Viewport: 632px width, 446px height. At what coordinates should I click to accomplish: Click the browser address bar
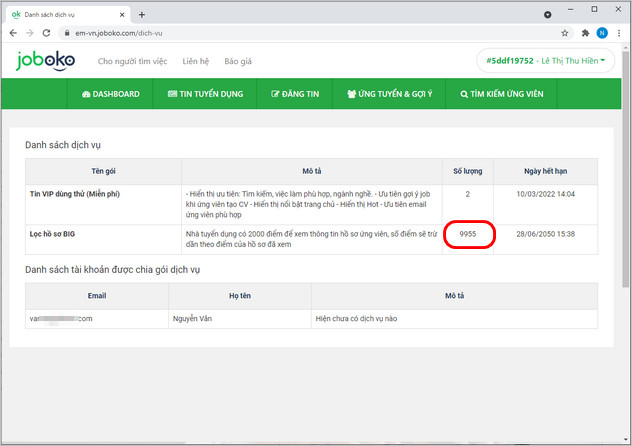click(x=300, y=33)
